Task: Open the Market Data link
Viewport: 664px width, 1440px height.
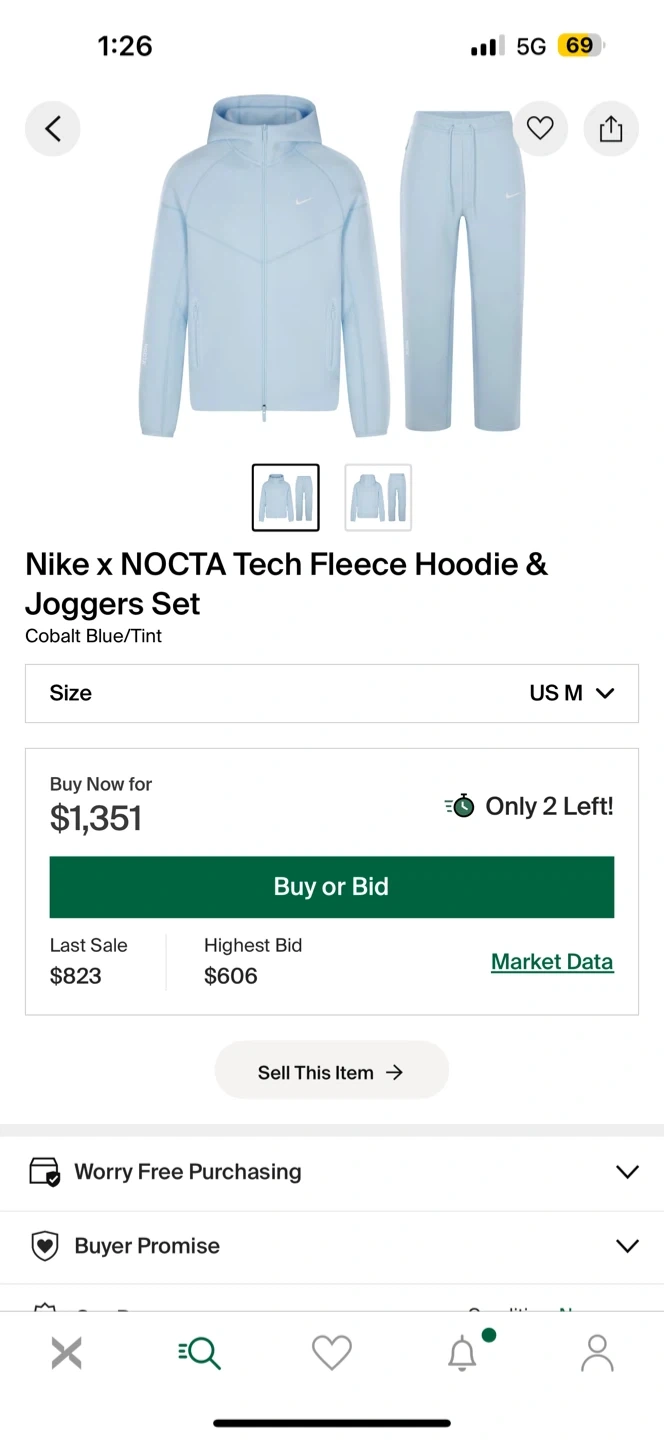Action: tap(552, 962)
